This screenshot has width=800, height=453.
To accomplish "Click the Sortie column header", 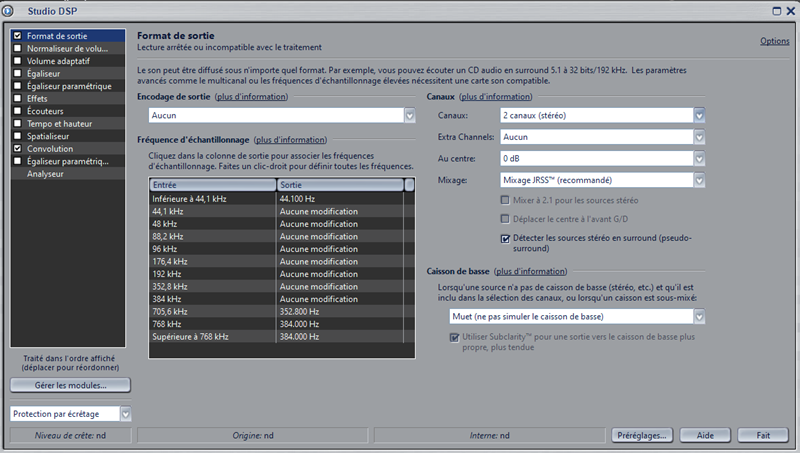I will coord(340,185).
